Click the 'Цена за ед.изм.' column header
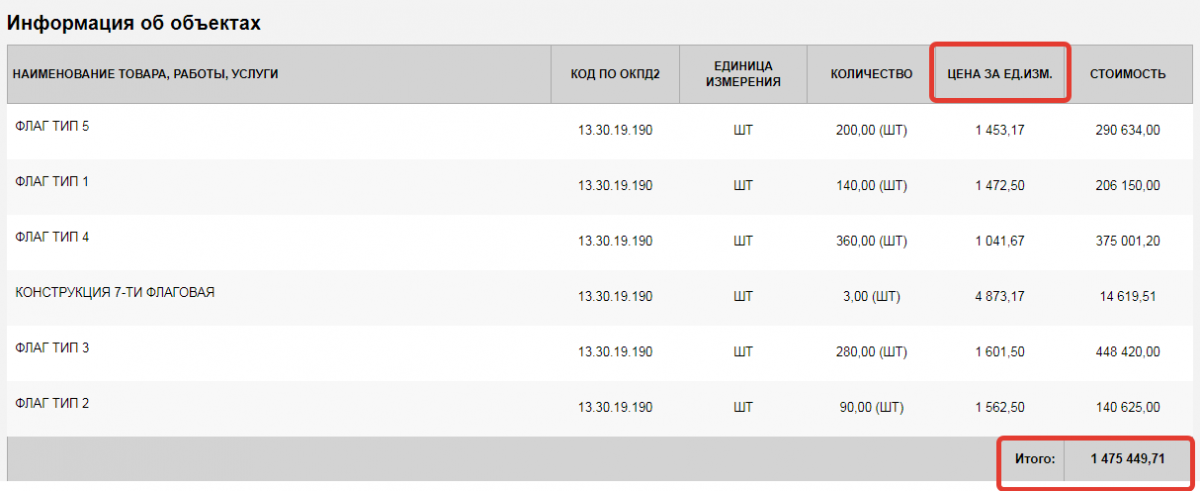1200x491 pixels. 1003,74
